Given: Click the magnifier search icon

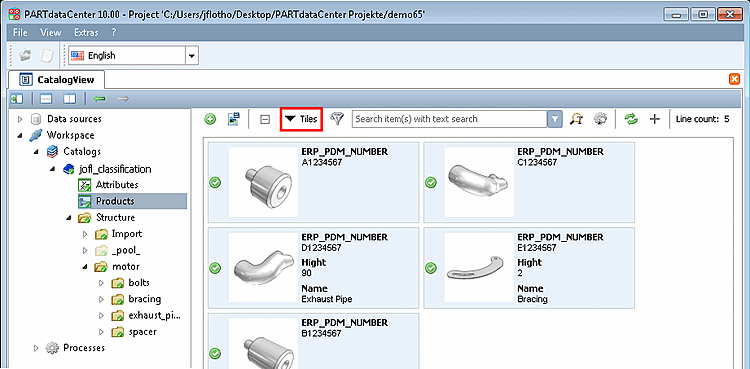Looking at the screenshot, I should [x=576, y=119].
